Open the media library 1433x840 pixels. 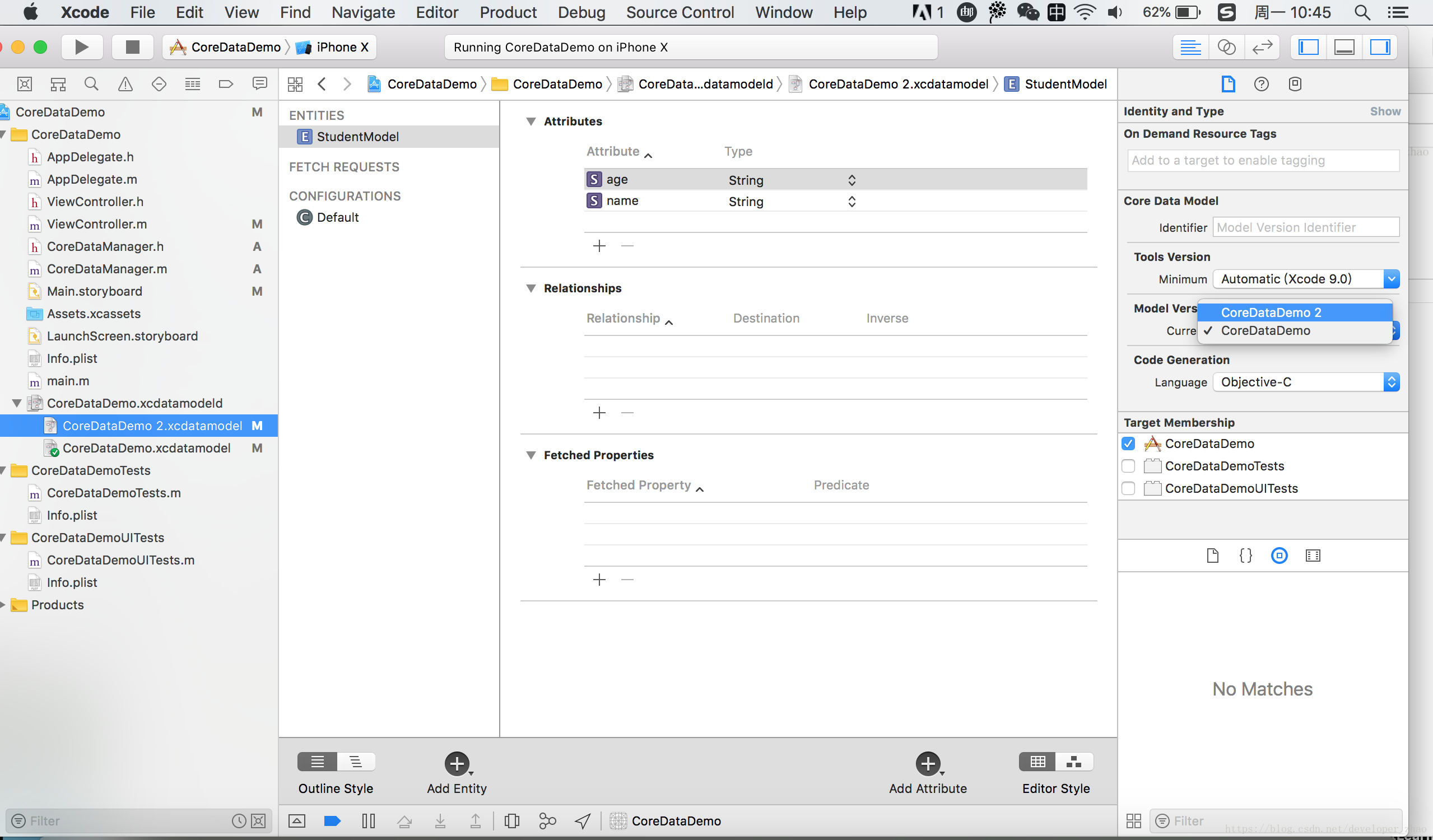[1313, 556]
